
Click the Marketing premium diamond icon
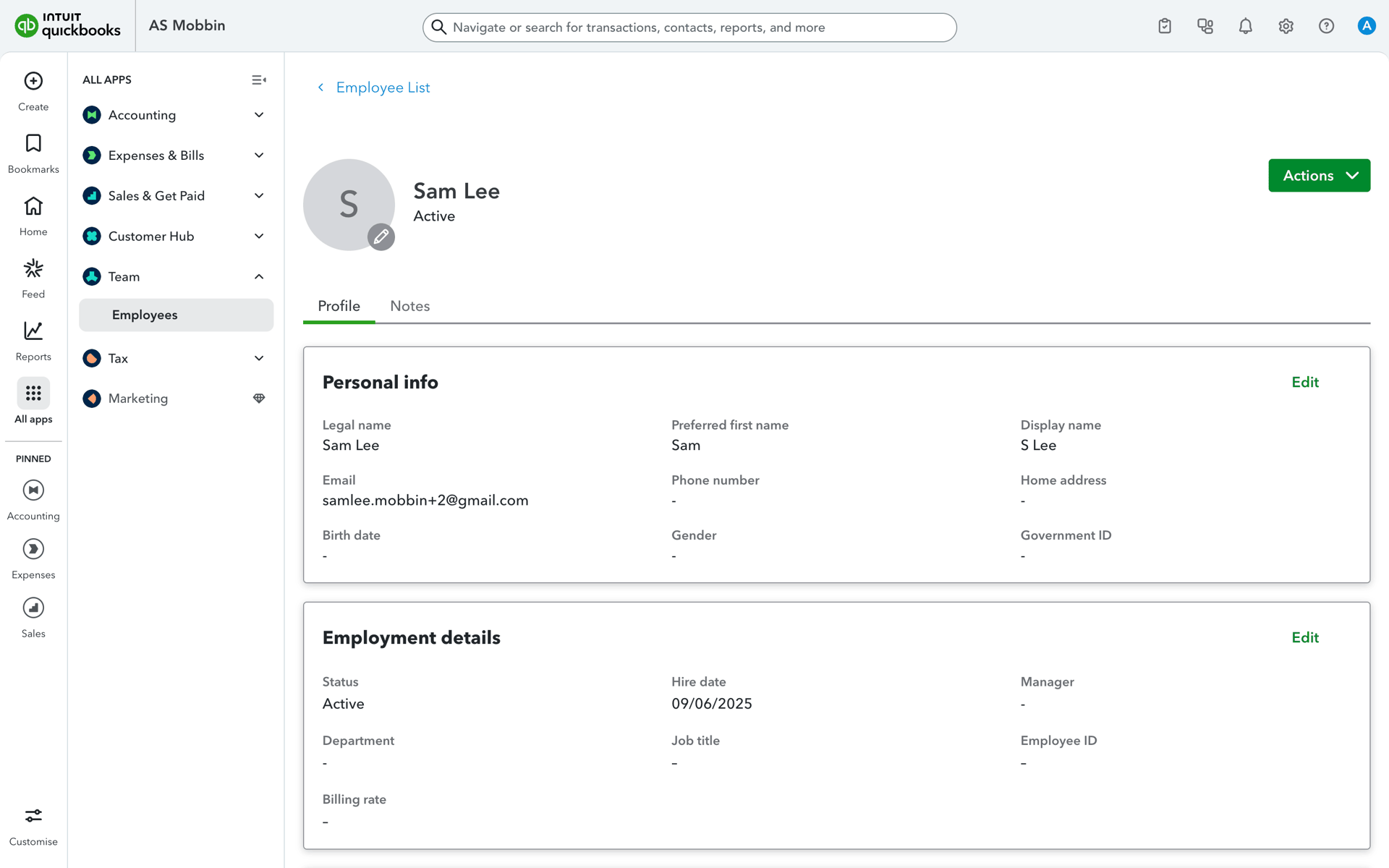[x=259, y=399]
